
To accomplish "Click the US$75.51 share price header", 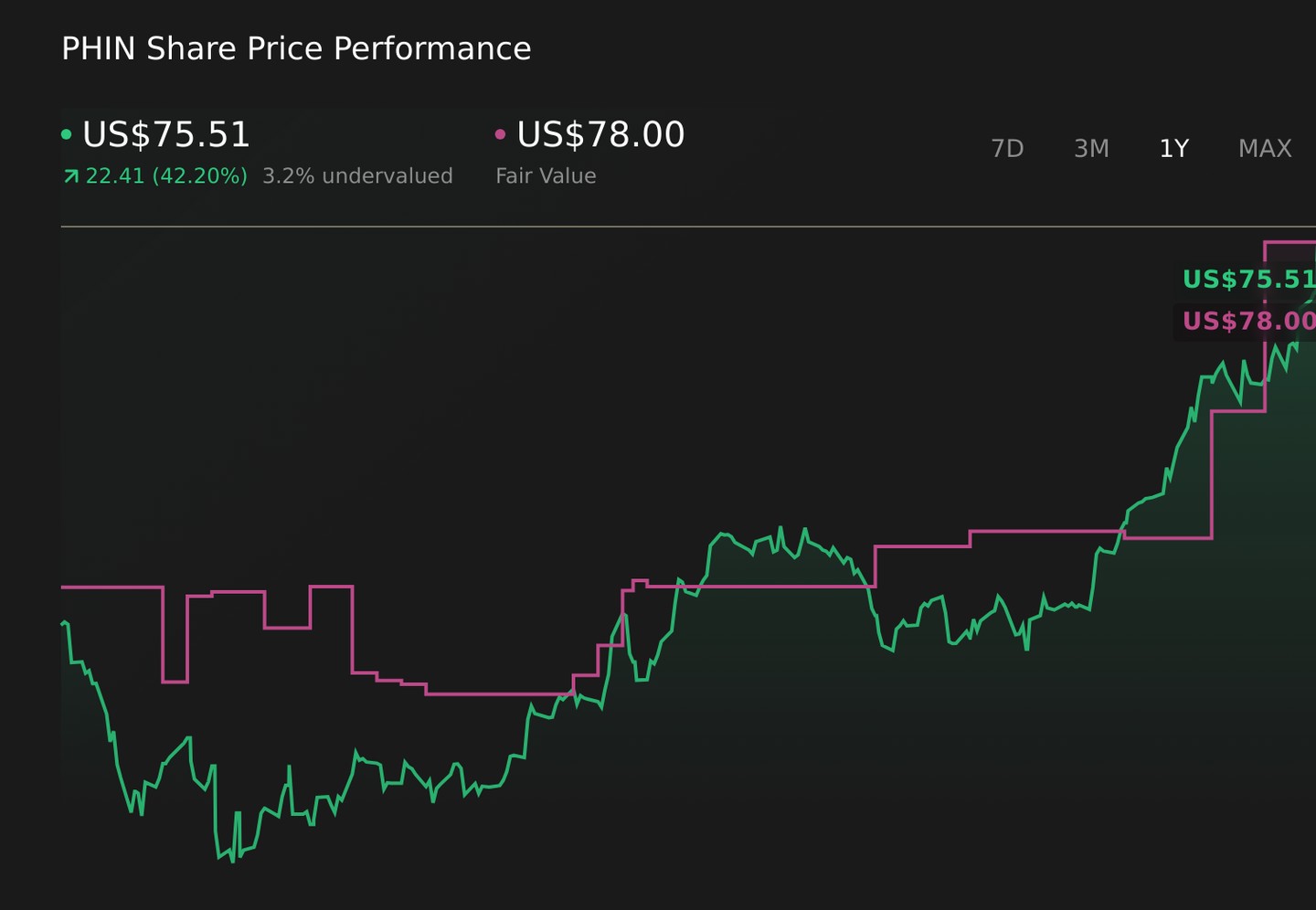I will [165, 134].
